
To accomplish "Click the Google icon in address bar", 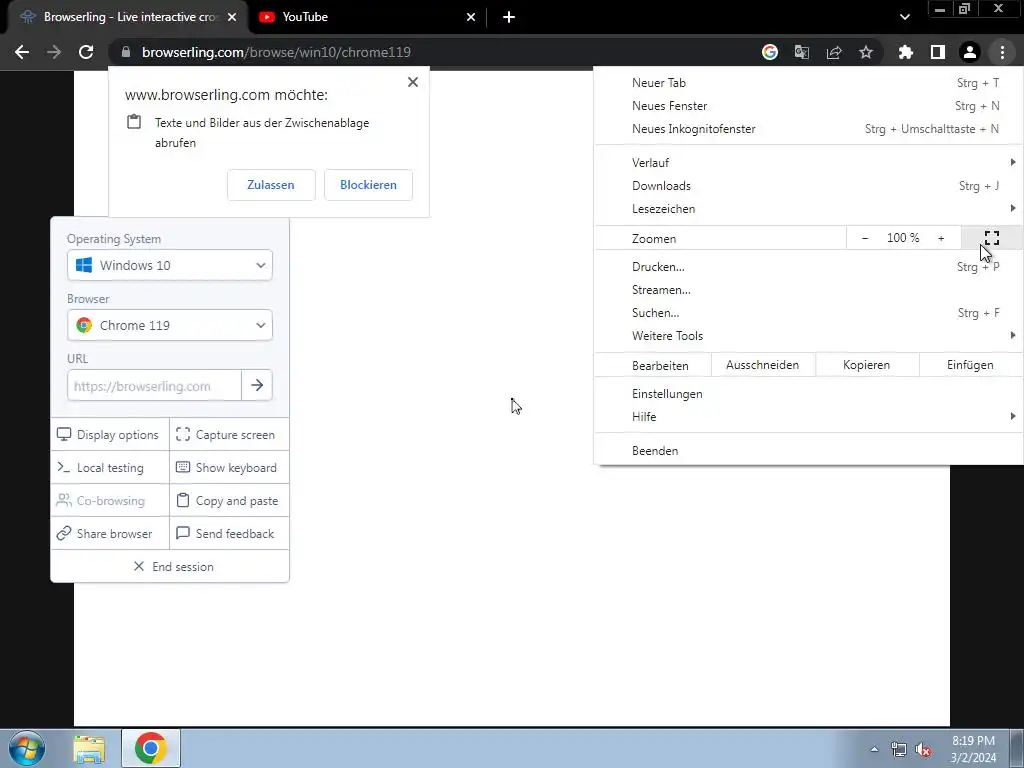I will point(770,52).
